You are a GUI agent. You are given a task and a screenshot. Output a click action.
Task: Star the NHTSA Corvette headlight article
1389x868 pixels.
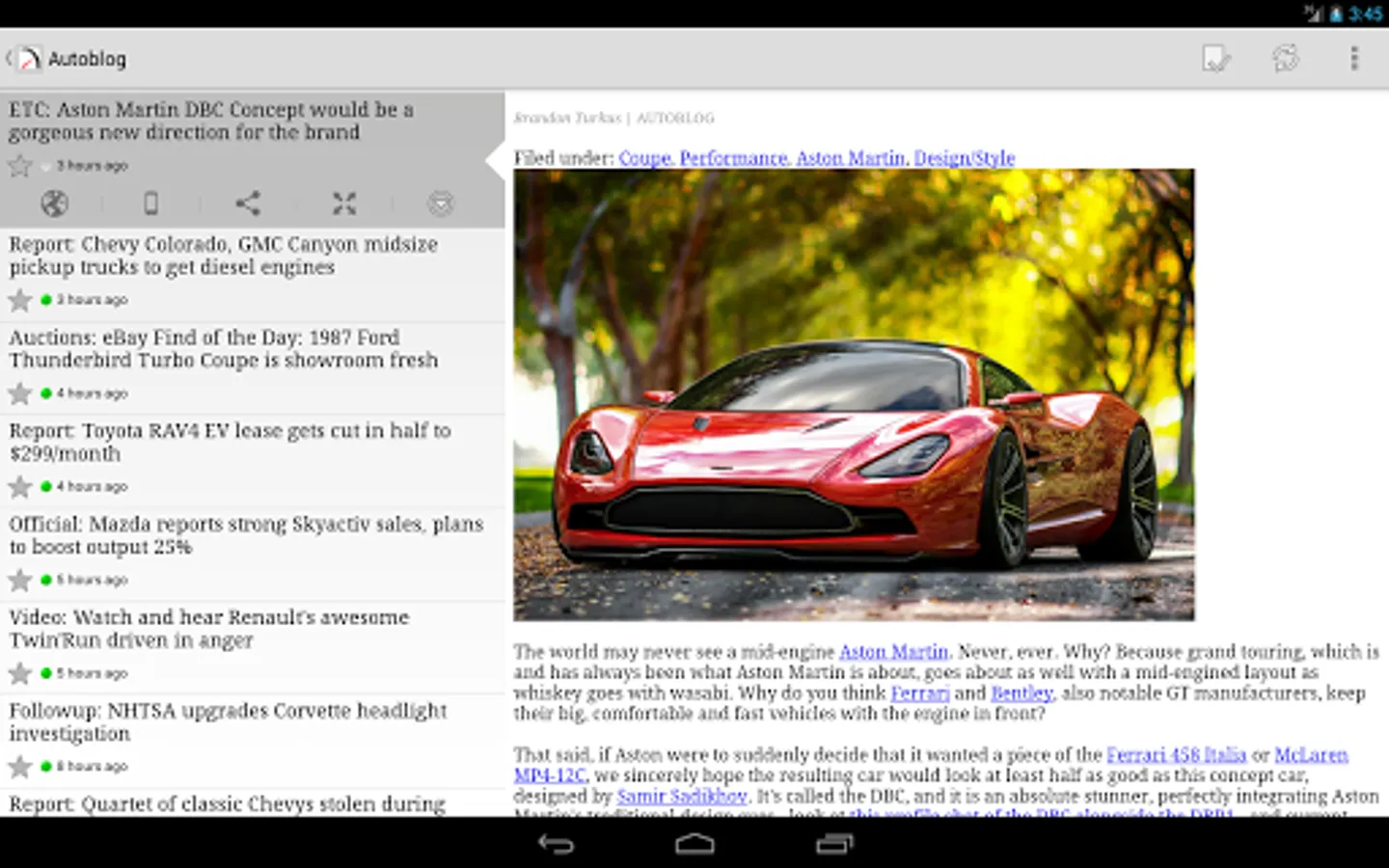[20, 767]
